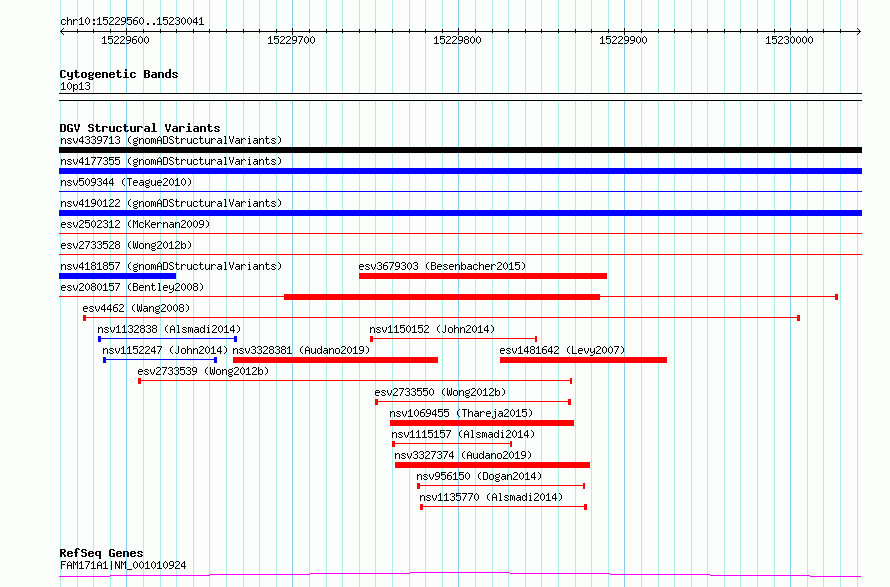Select esv4462 (Wang2008) label
890x587 pixels.
point(136,308)
